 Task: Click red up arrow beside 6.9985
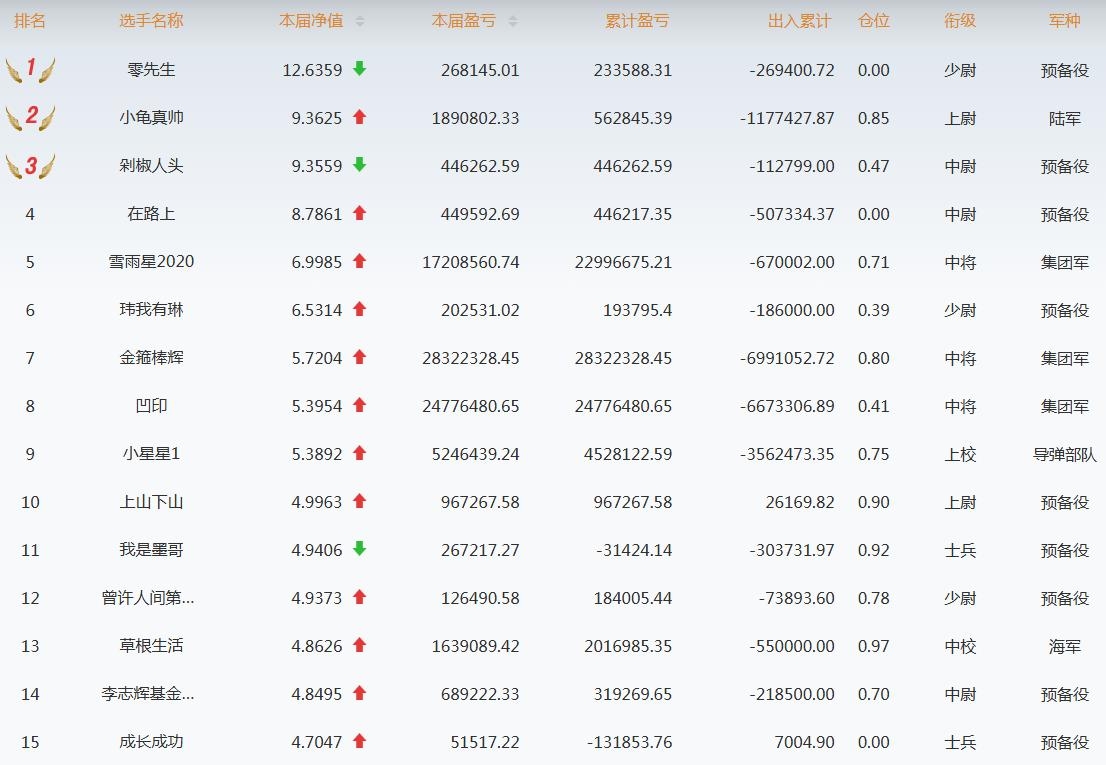(x=360, y=261)
